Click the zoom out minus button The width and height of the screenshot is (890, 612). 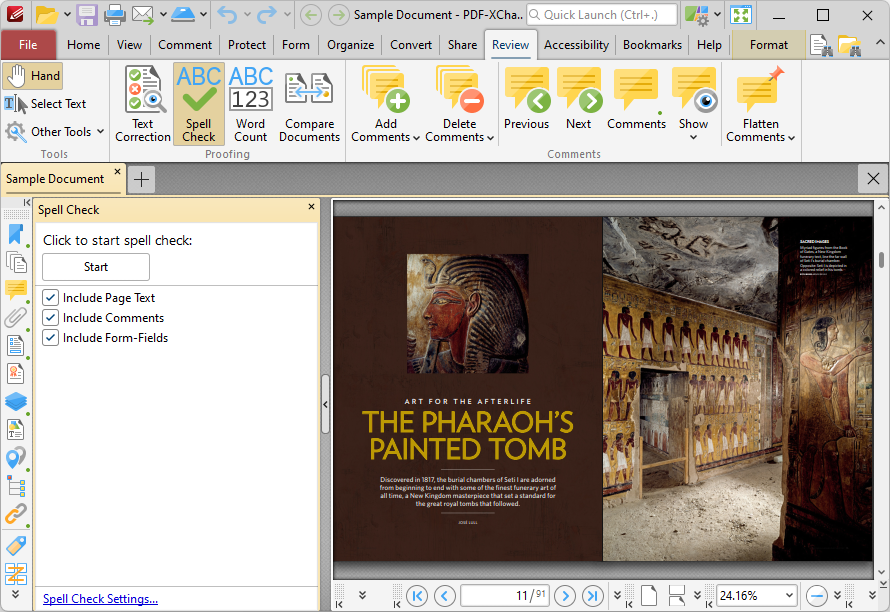click(816, 596)
